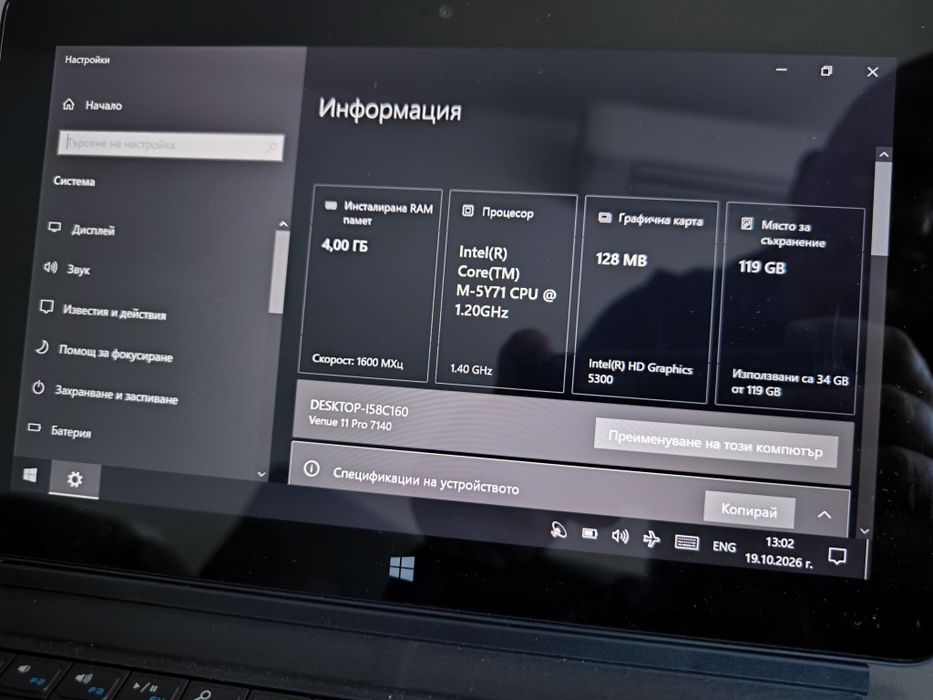The height and width of the screenshot is (700, 933).
Task: Click the graphics card icon
Action: (x=605, y=217)
